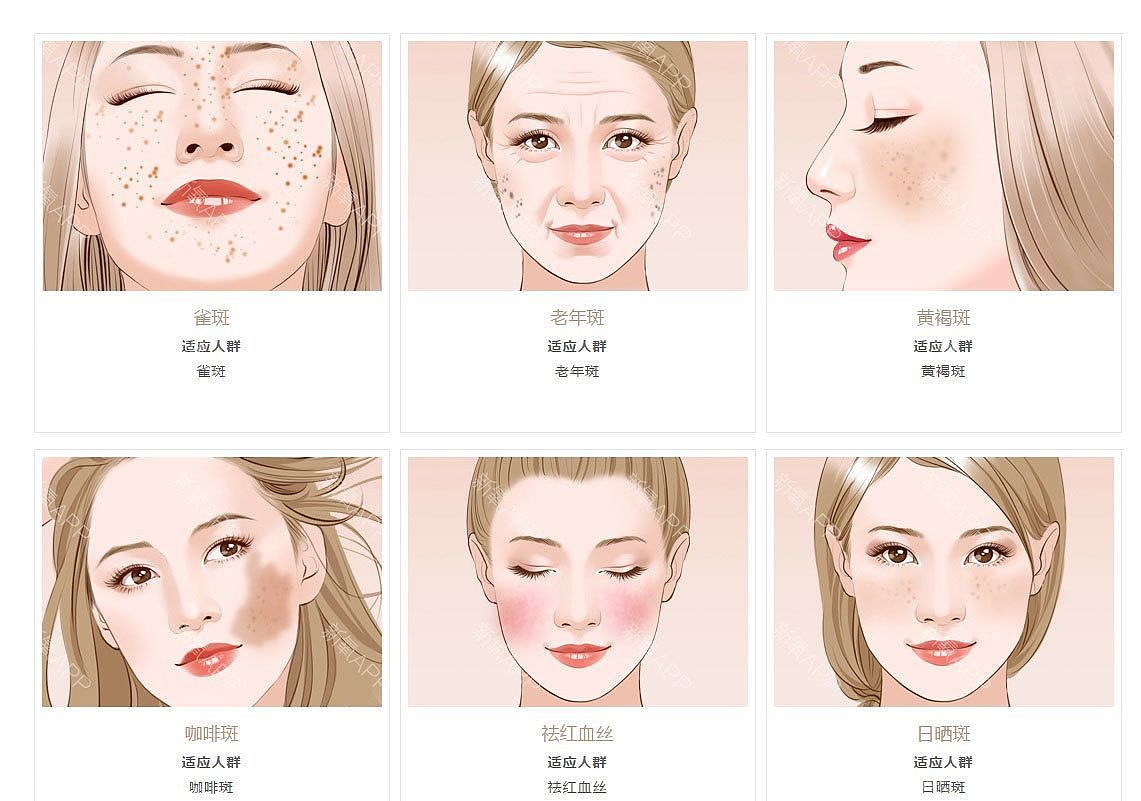Open the 祛红血丝 red cheeks illustration
This screenshot has height=801, width=1141.
[578, 582]
